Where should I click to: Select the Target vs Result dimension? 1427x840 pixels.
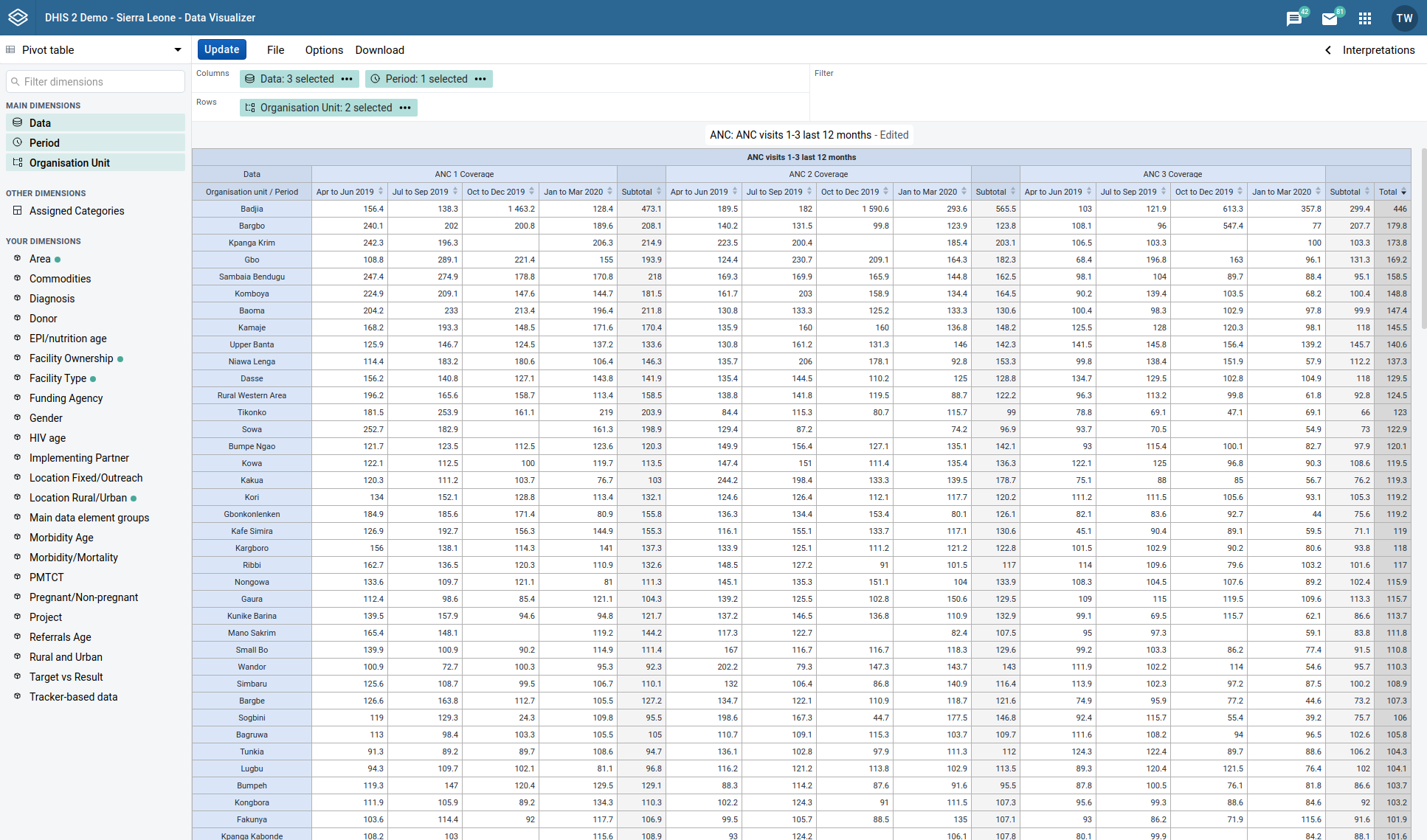pos(66,677)
